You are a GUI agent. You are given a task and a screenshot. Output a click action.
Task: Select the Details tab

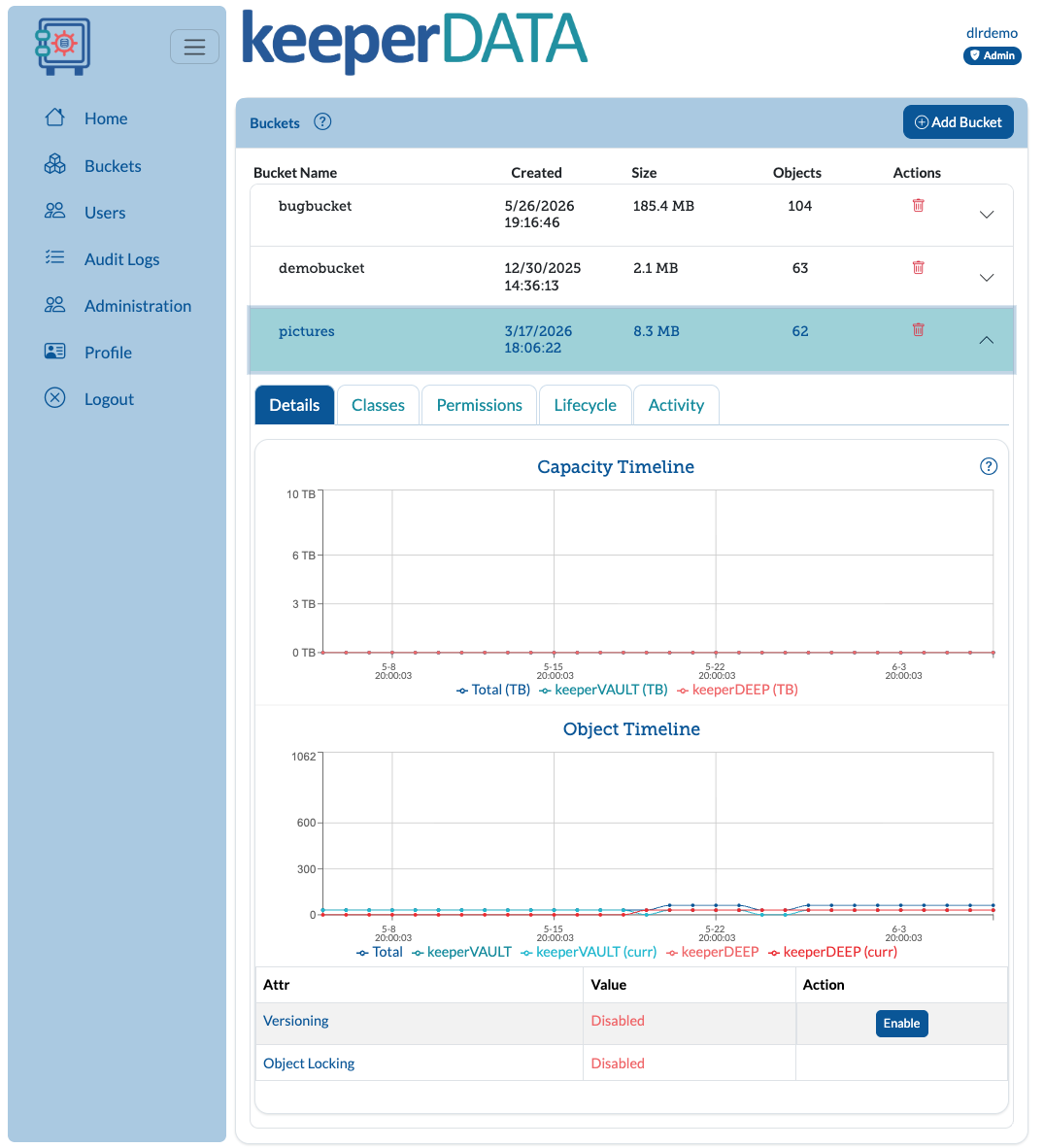pyautogui.click(x=294, y=405)
